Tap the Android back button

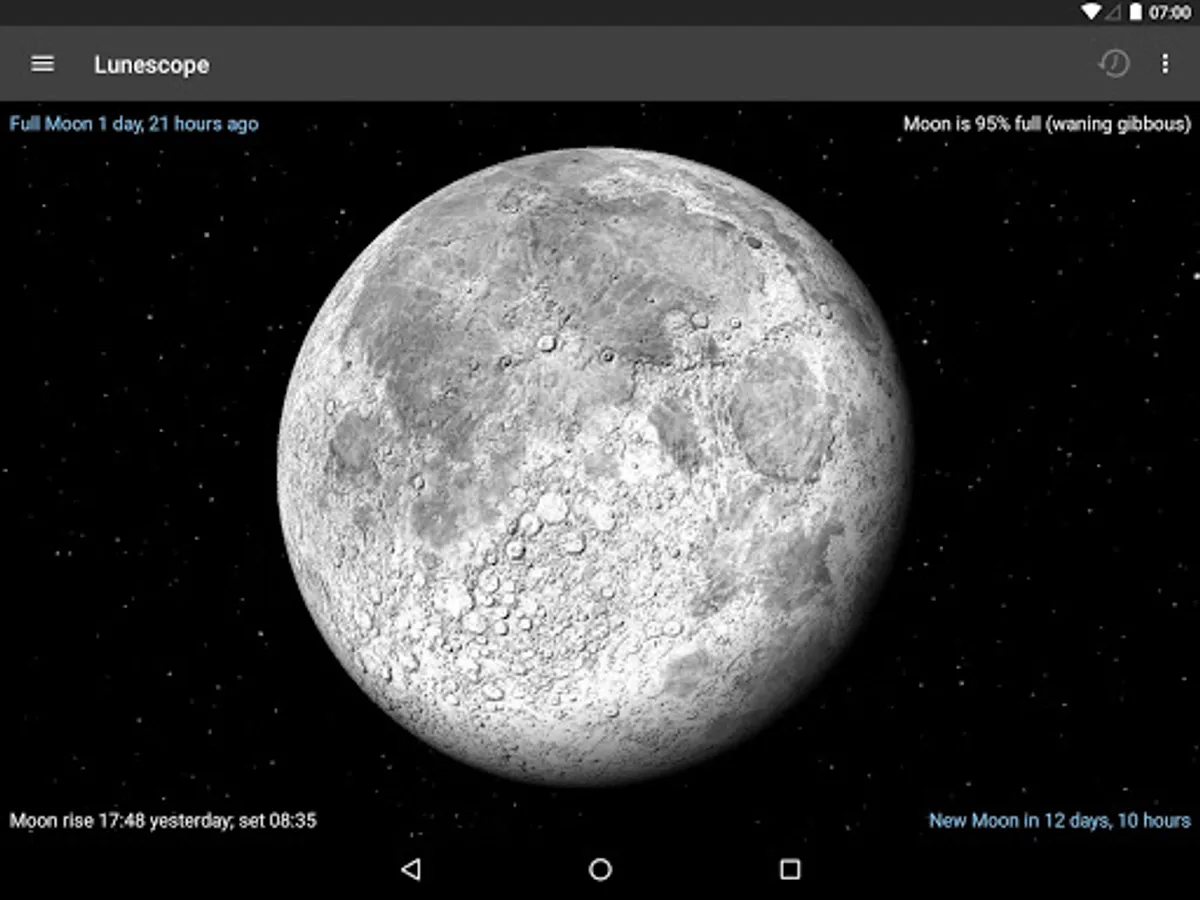click(410, 869)
